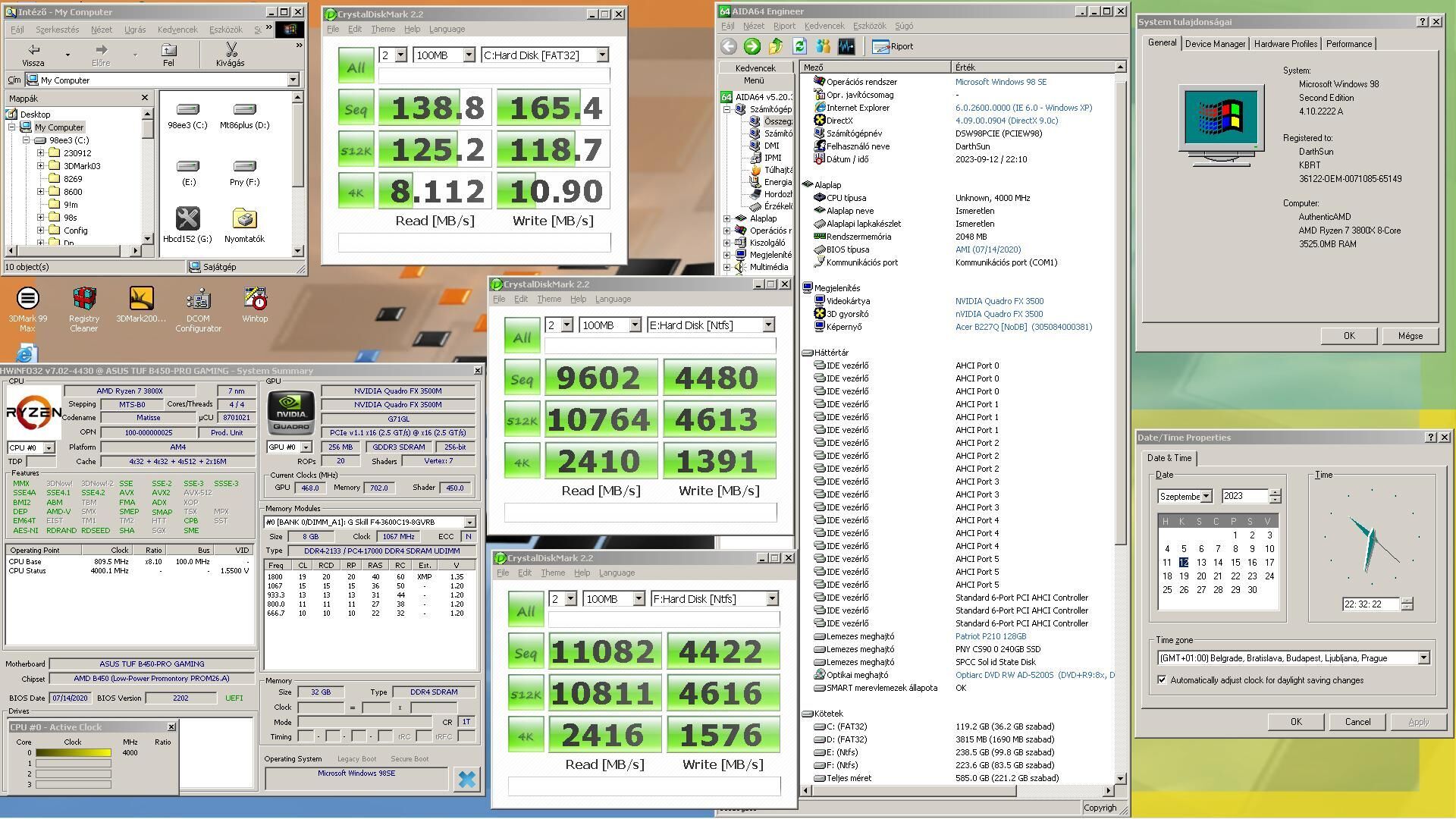Open the C:Hard Disk [FAT32] drive dropdown
The height and width of the screenshot is (819, 1456).
coord(602,55)
